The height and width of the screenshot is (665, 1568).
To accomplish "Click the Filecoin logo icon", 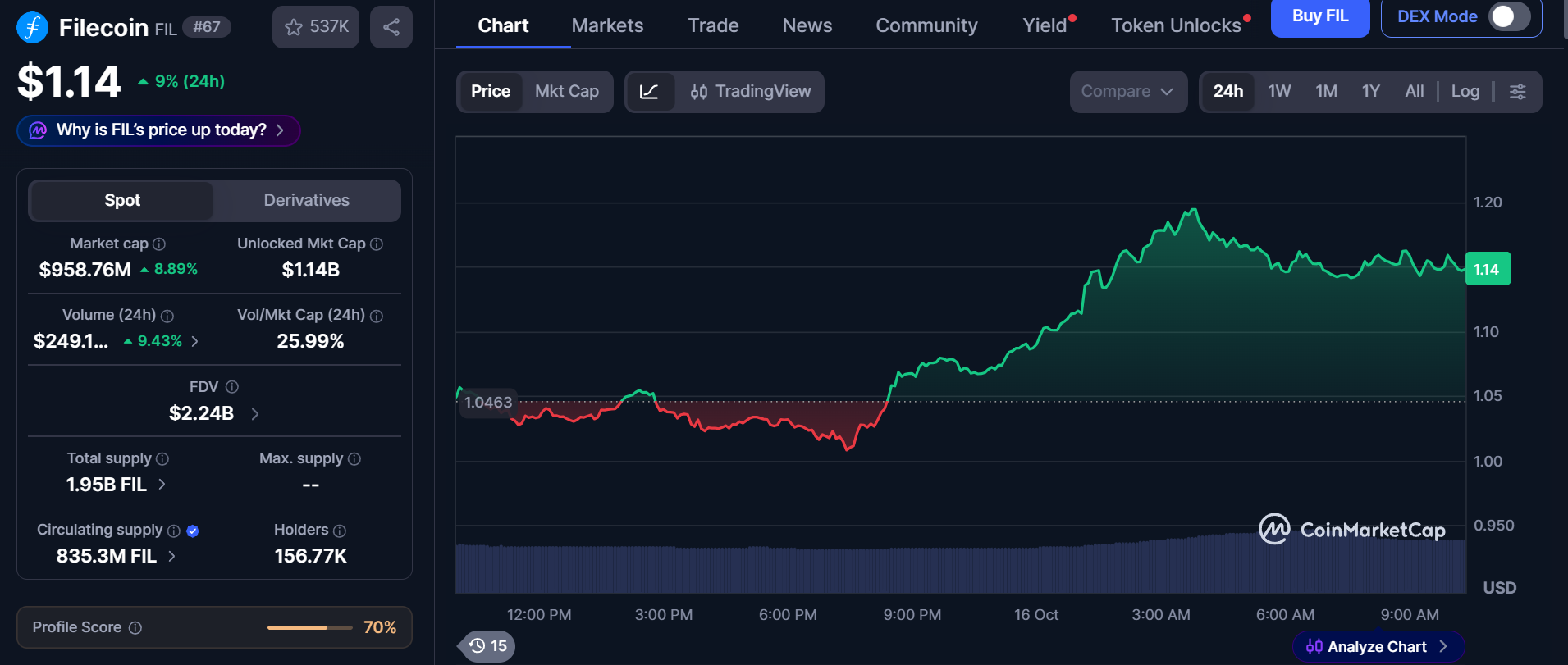I will pyautogui.click(x=32, y=27).
